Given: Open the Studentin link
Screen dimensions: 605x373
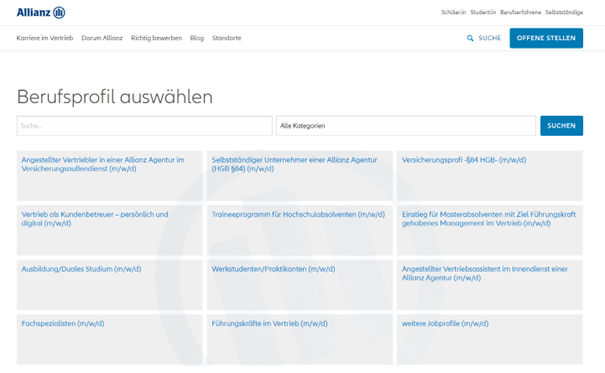Looking at the screenshot, I should [x=483, y=12].
